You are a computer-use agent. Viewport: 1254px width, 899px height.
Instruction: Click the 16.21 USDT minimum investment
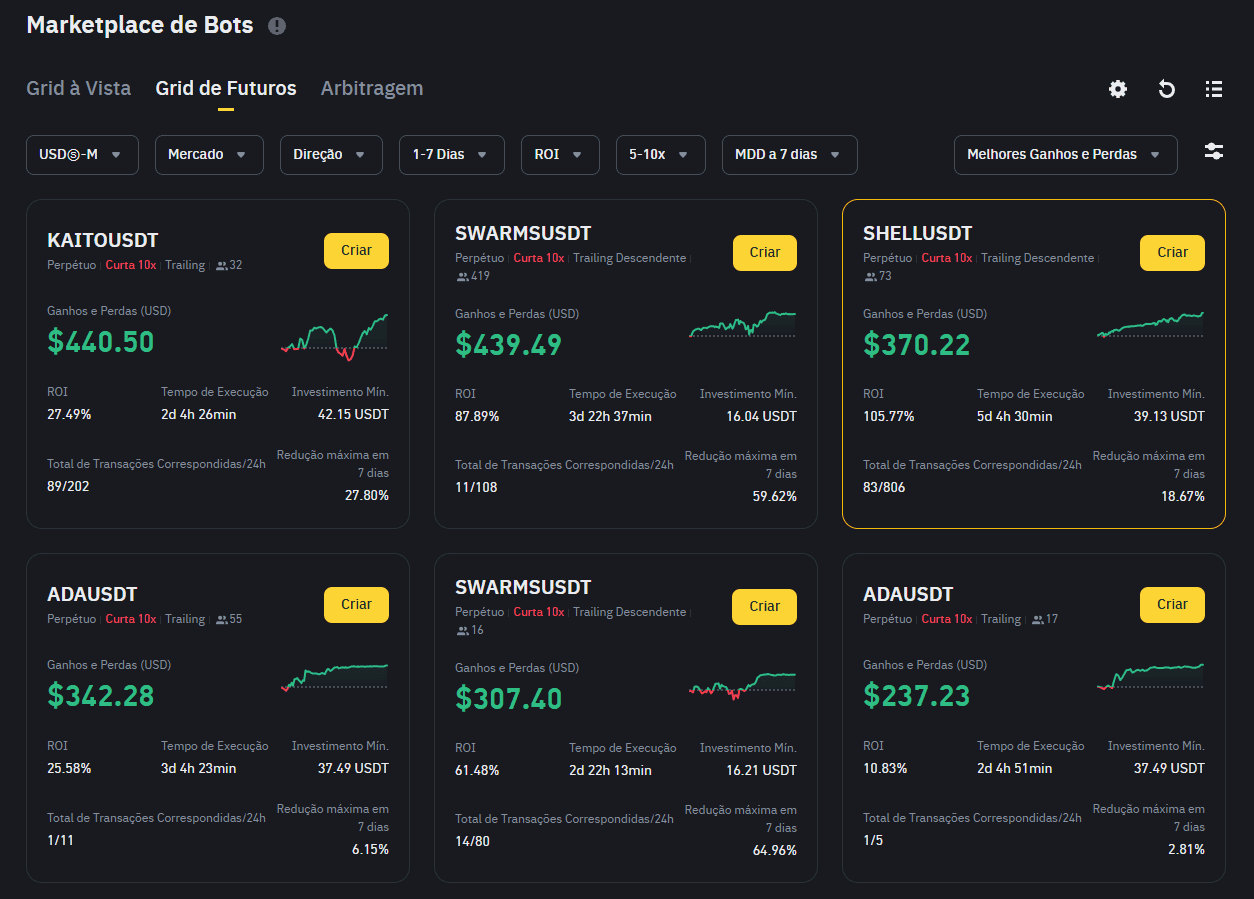762,771
